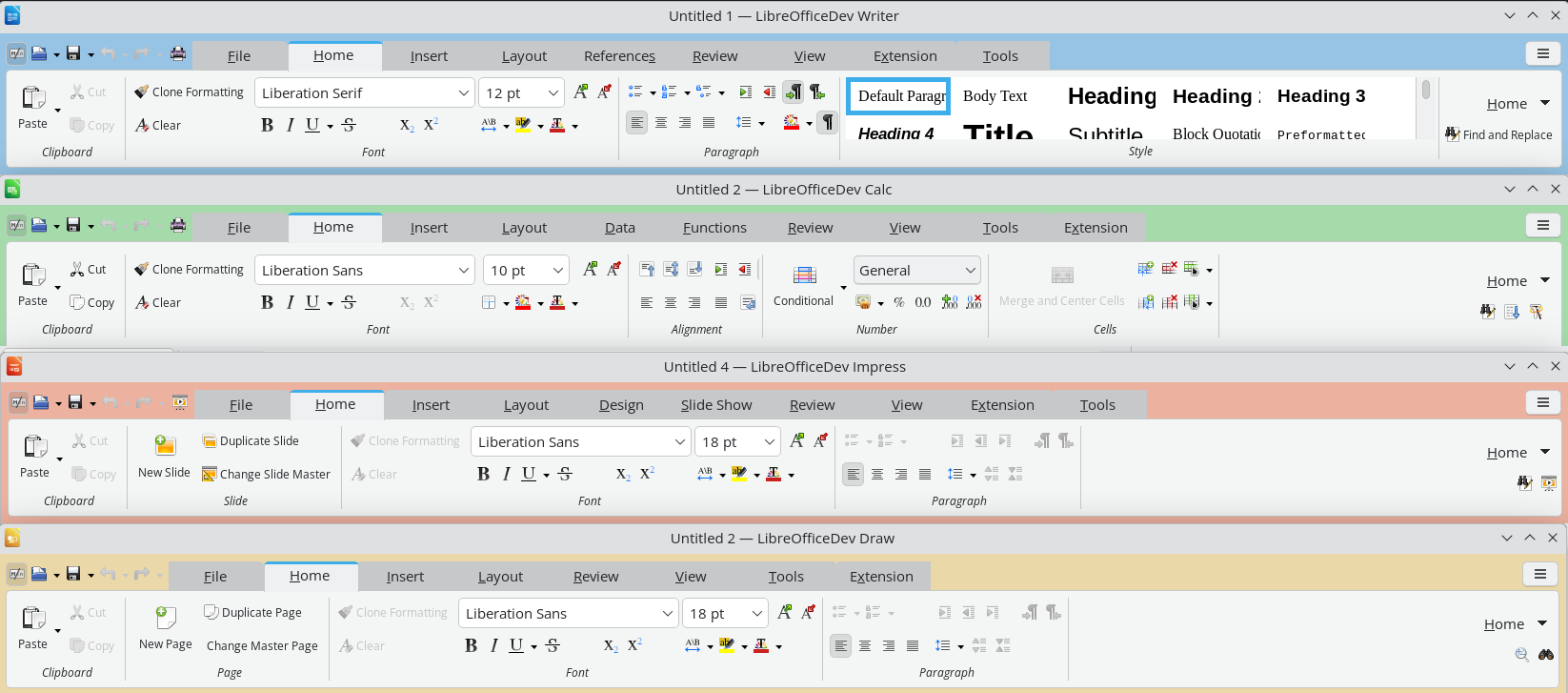The width and height of the screenshot is (1568, 693).
Task: Open the References tab in Writer
Action: coord(619,55)
